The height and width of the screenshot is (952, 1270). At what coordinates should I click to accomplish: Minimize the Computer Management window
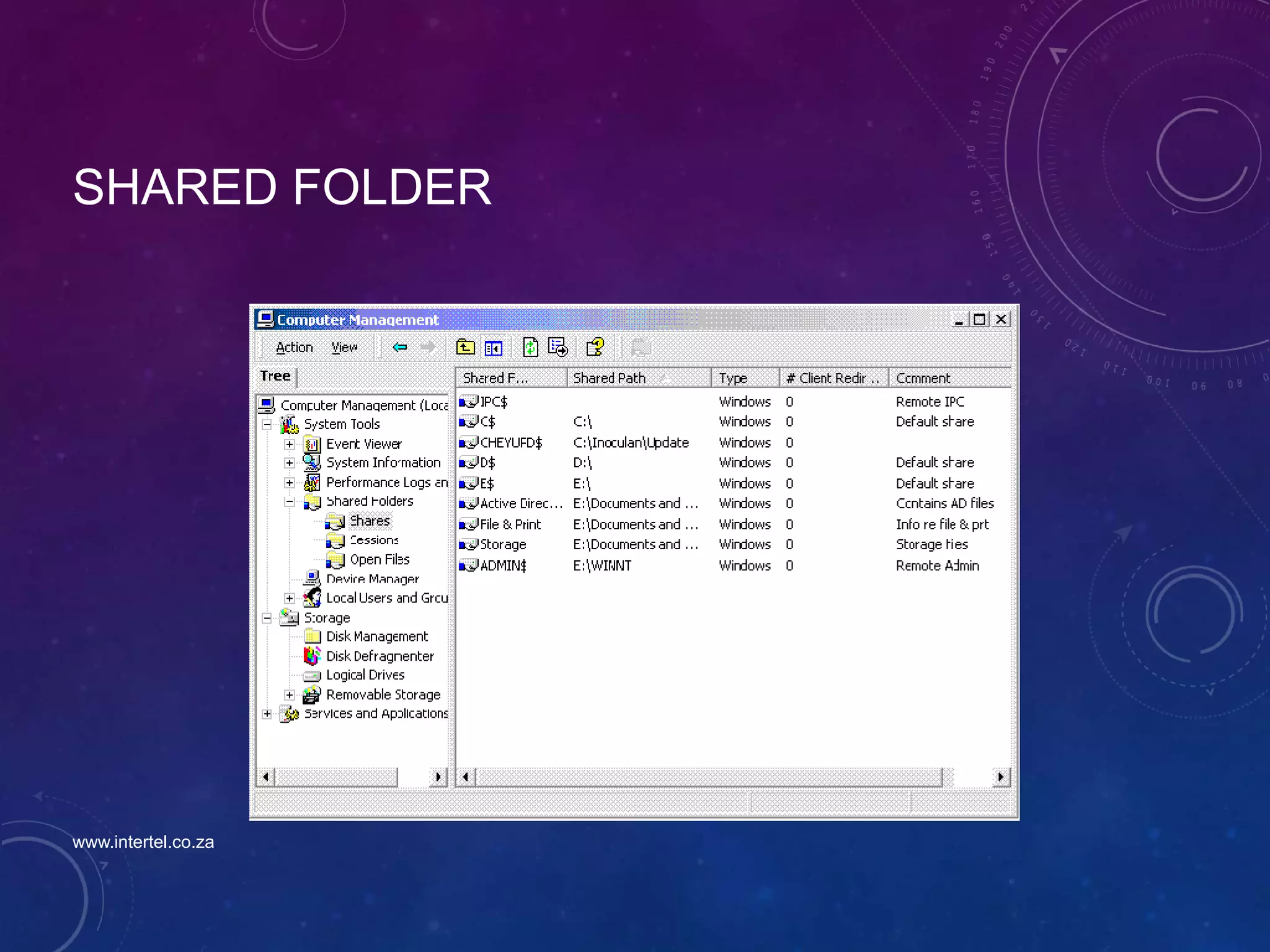pyautogui.click(x=959, y=319)
